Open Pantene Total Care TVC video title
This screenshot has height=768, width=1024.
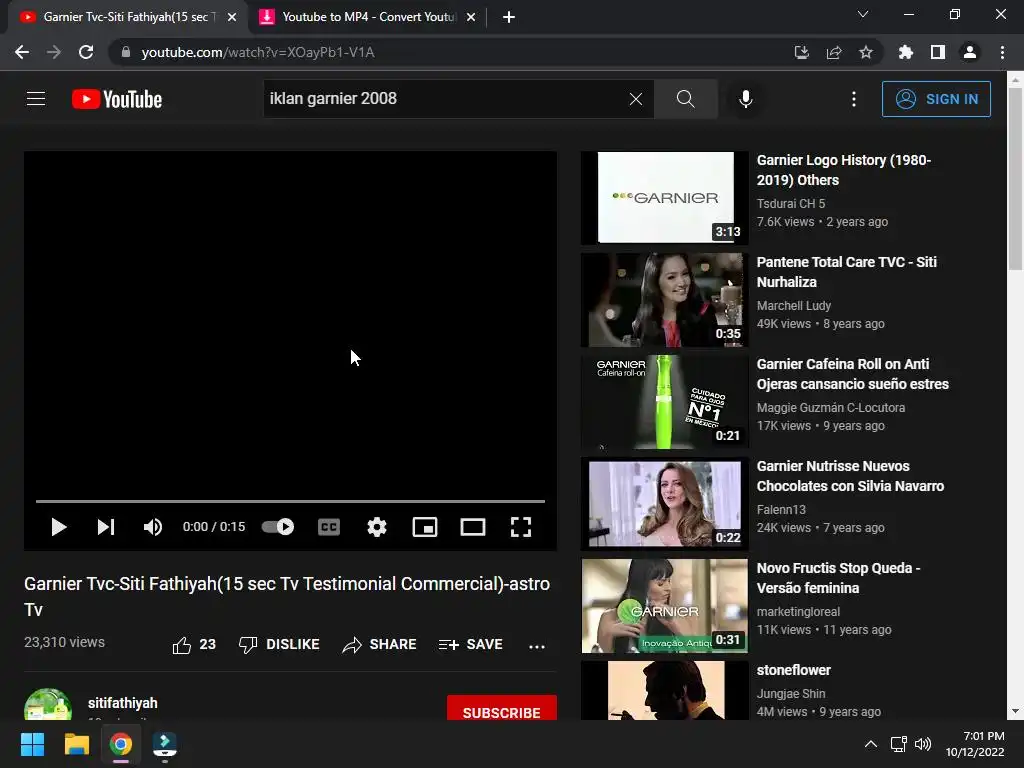click(x=846, y=272)
